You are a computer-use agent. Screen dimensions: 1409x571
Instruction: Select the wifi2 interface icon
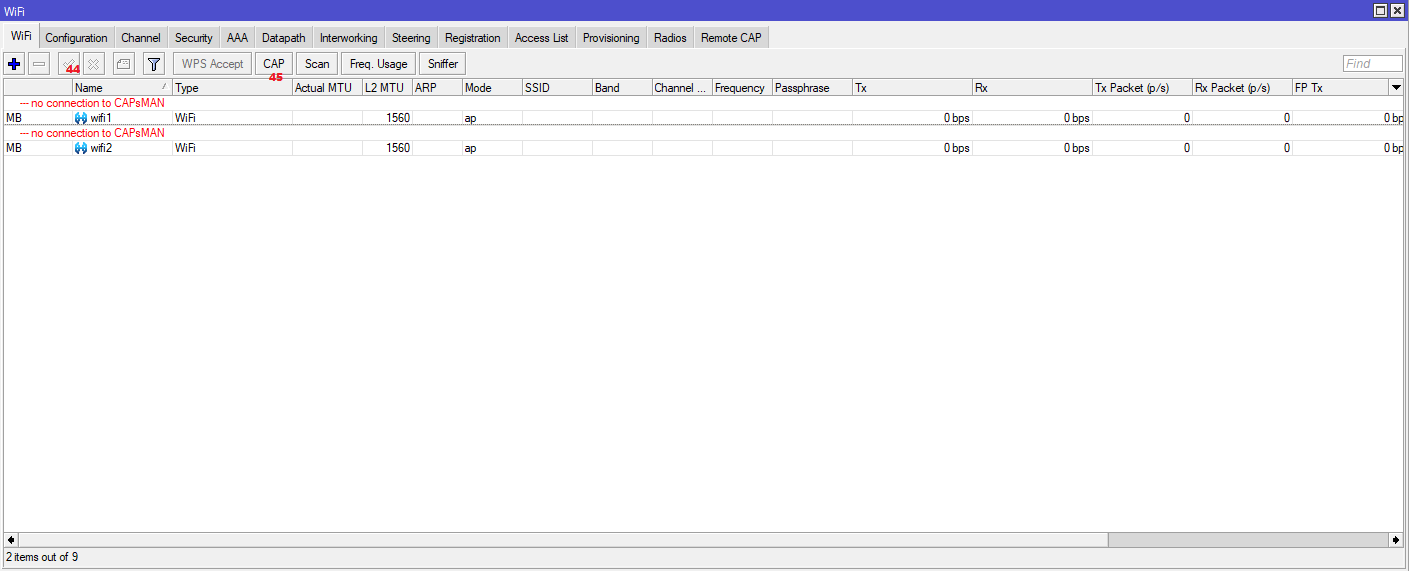click(x=81, y=148)
